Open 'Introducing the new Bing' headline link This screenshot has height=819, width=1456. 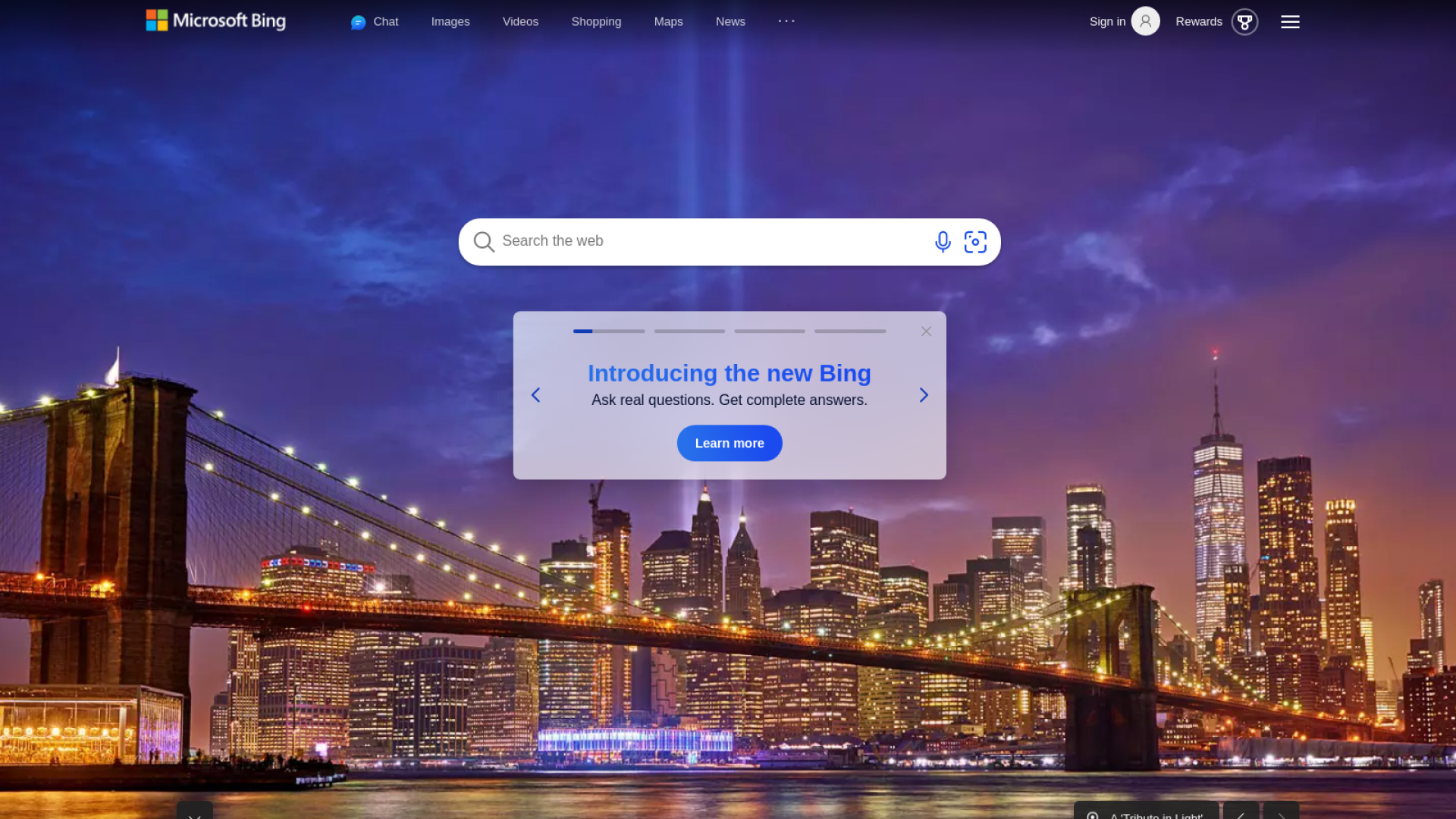[730, 373]
